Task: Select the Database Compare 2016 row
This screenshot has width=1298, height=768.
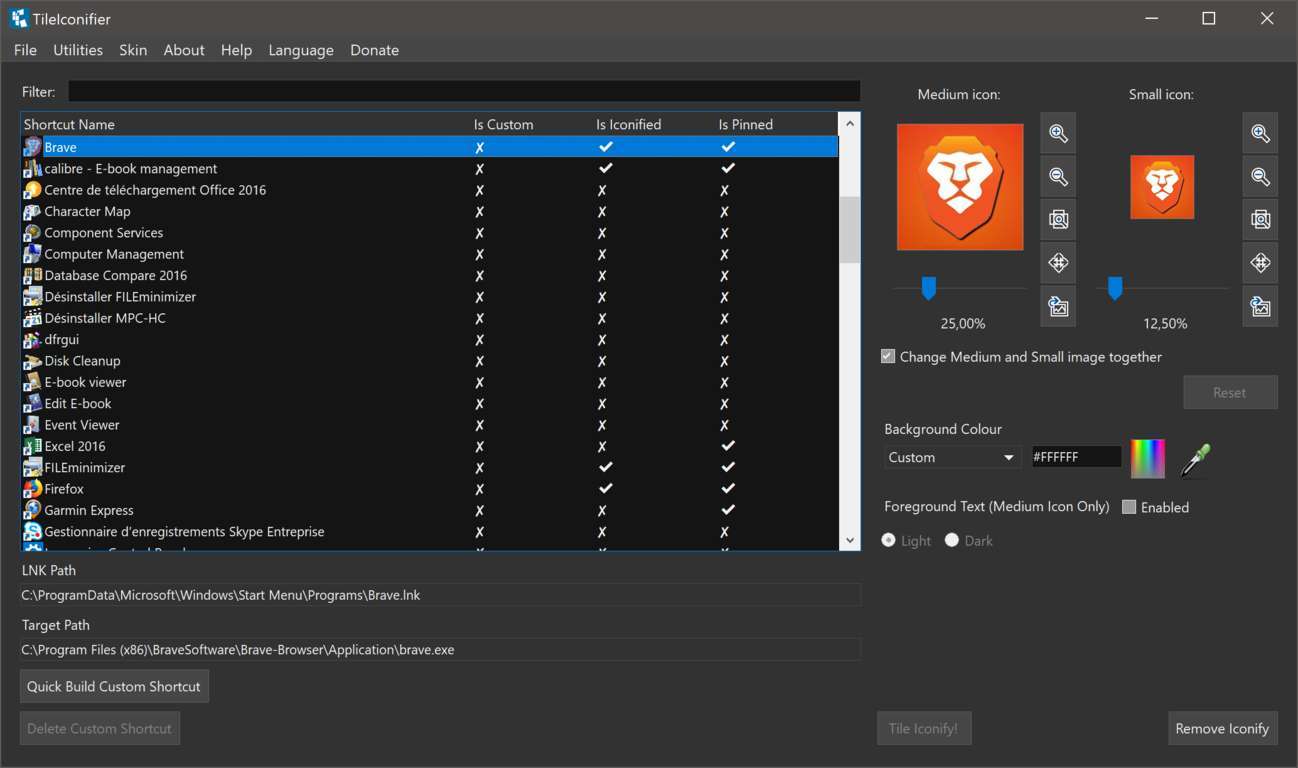Action: pos(430,275)
